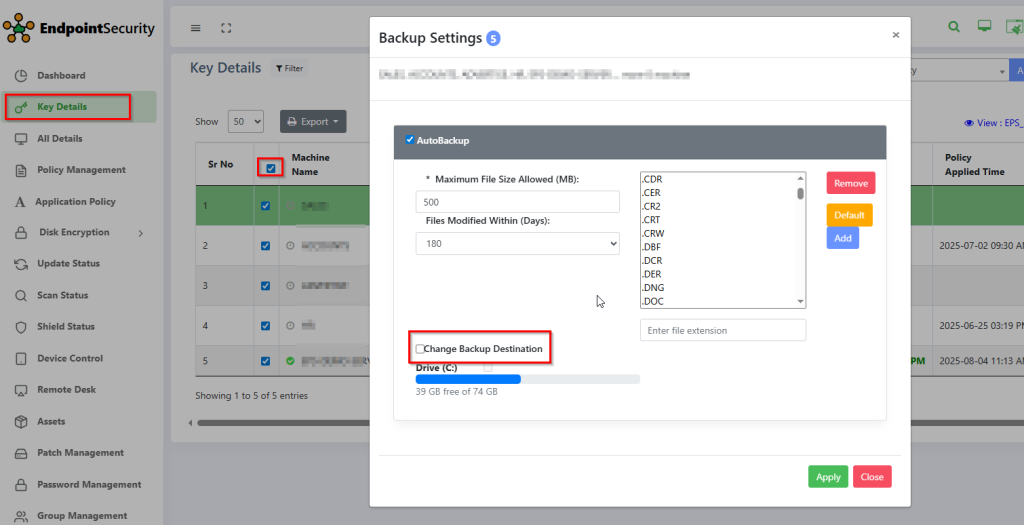
Task: Click the Remote Desk icon
Action: [x=21, y=390]
